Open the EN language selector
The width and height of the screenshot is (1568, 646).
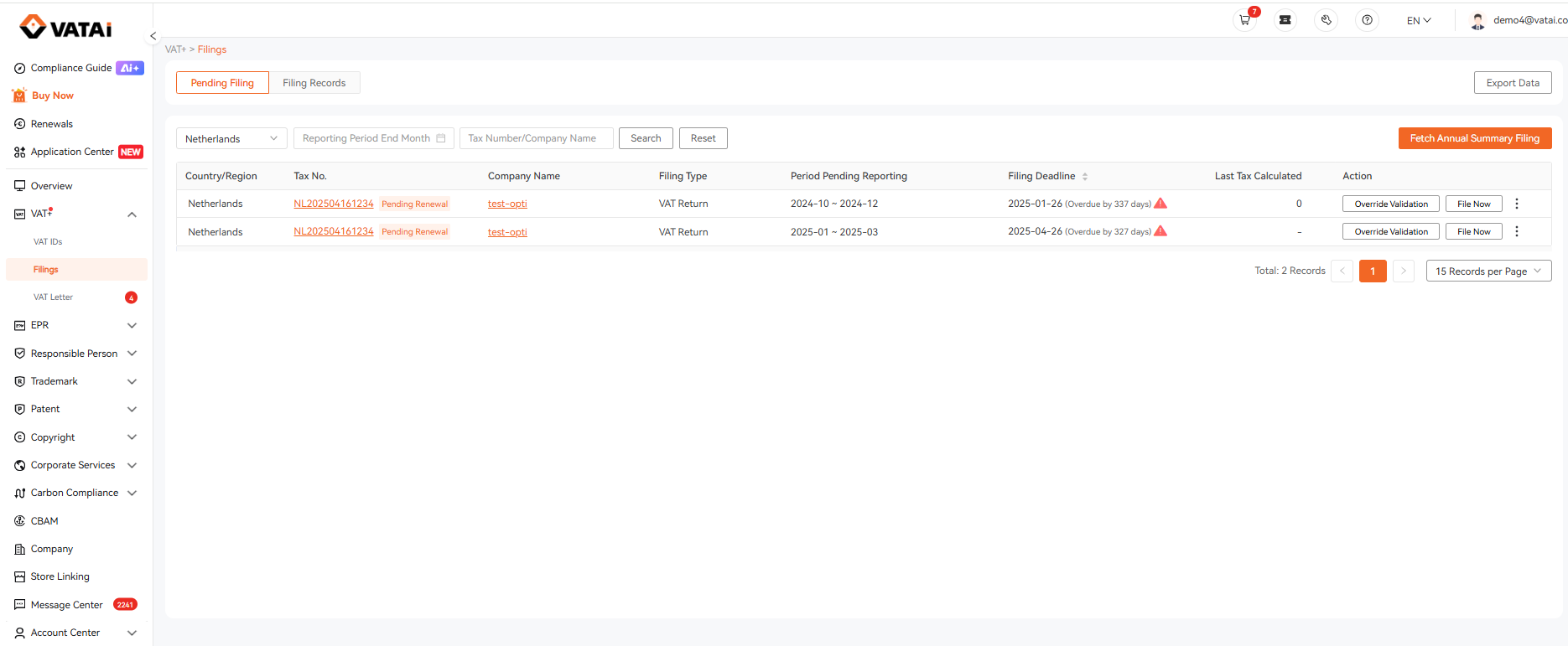pyautogui.click(x=1419, y=20)
